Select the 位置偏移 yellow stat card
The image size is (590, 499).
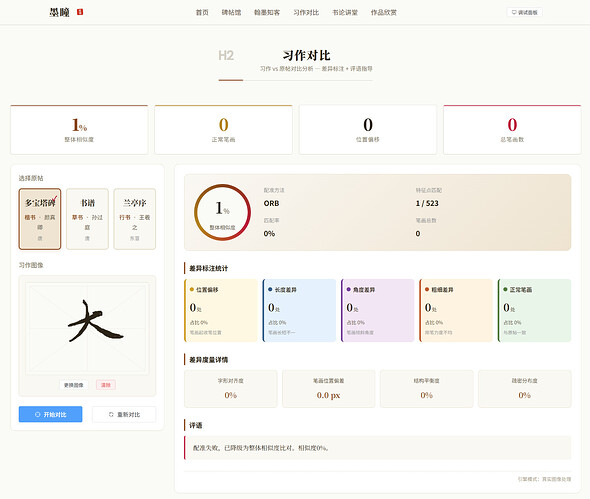pyautogui.click(x=221, y=310)
